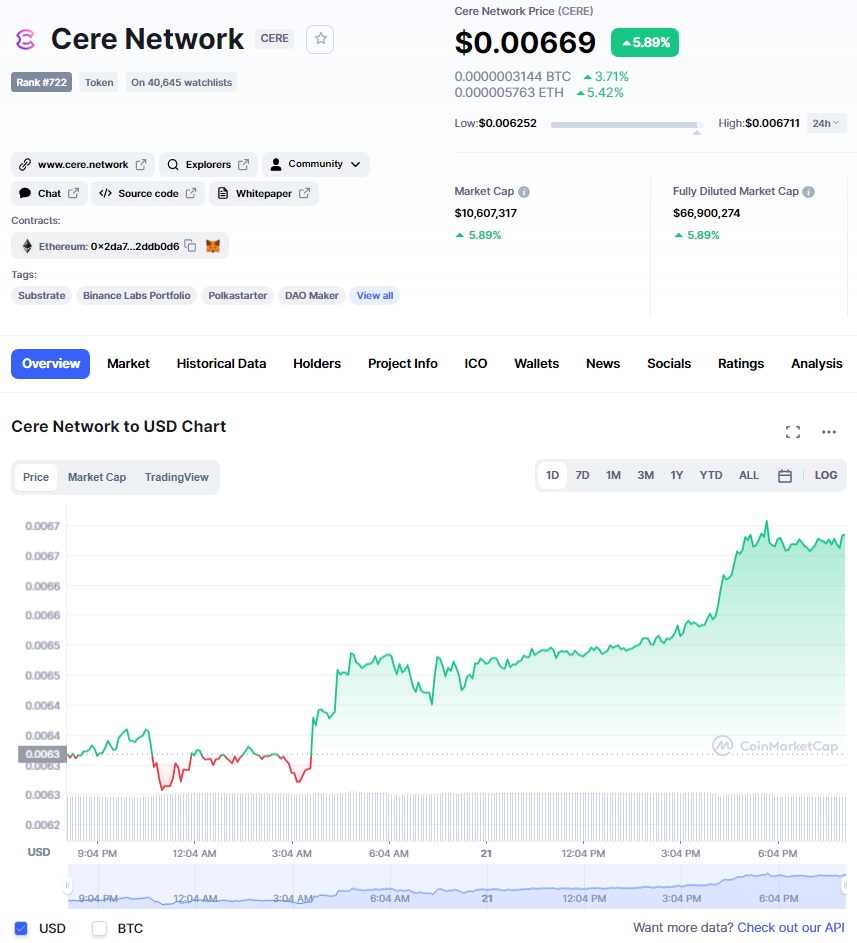Image resolution: width=857 pixels, height=943 pixels.
Task: Click the Fully Diluted Market Cap info icon
Action: tap(809, 192)
